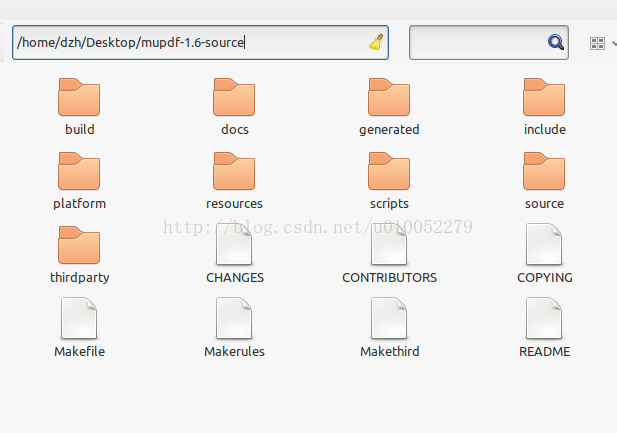This screenshot has width=617, height=433.
Task: Click the 'README' file name label
Action: click(x=545, y=352)
